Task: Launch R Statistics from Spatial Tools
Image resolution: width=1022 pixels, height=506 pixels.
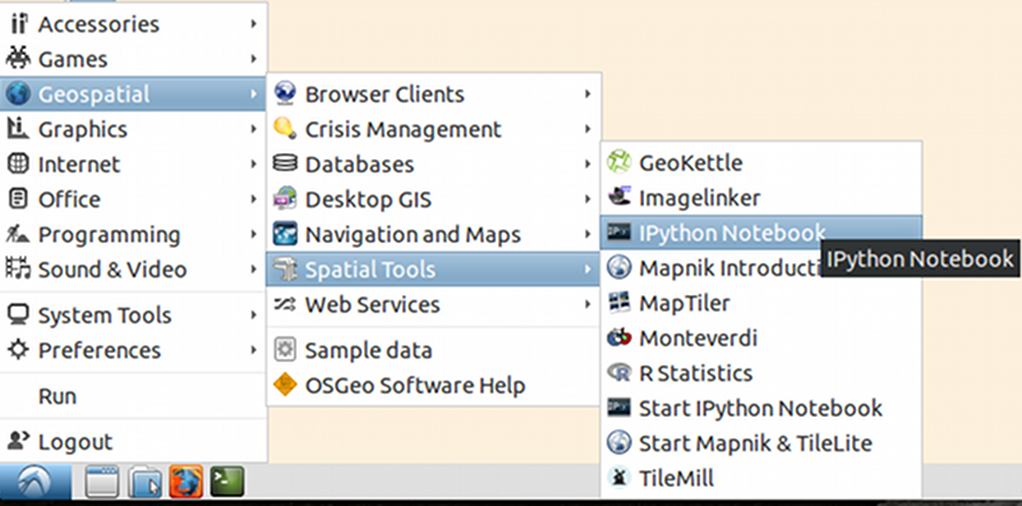Action: [695, 373]
